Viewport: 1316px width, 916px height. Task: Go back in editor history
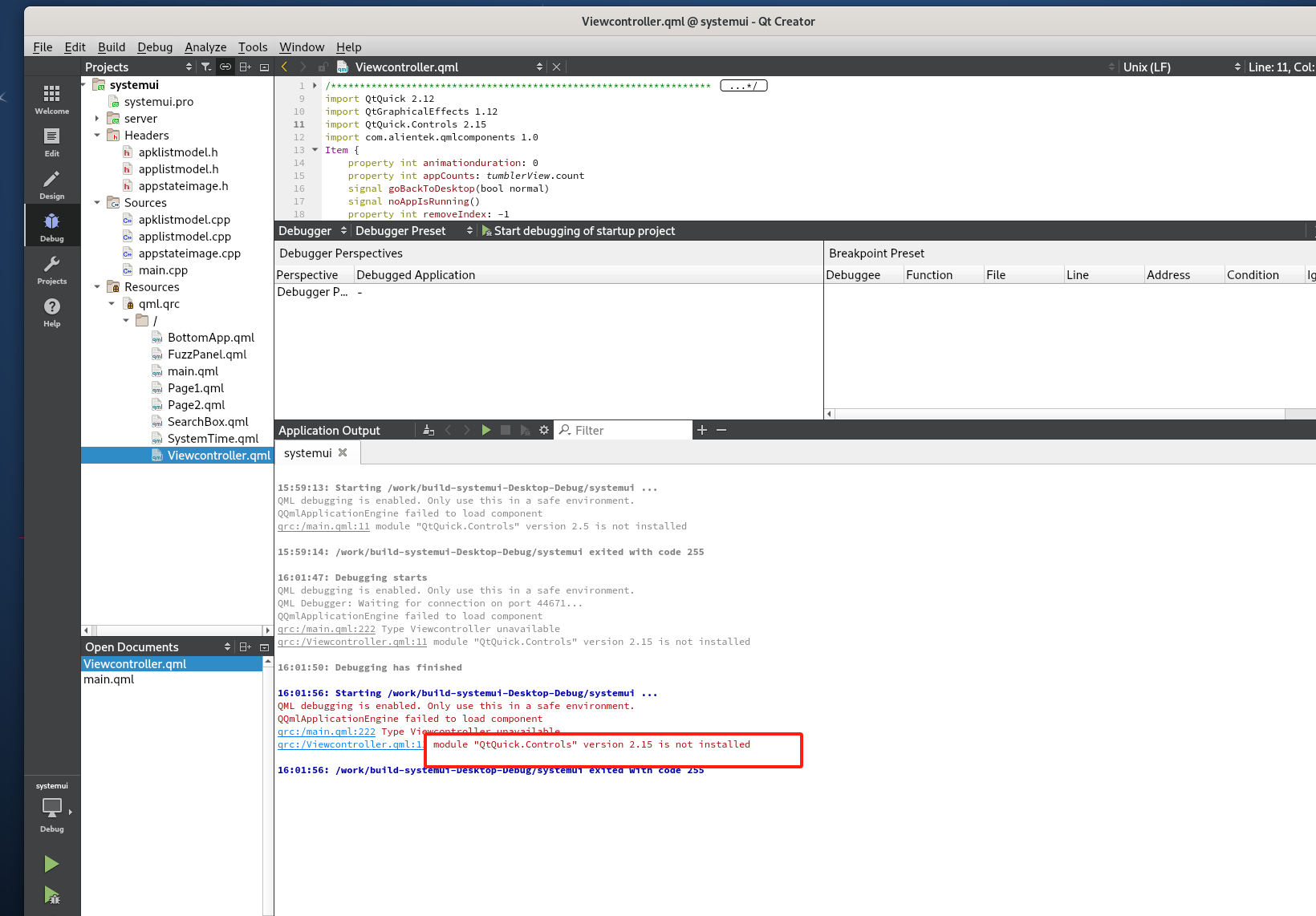click(x=284, y=67)
